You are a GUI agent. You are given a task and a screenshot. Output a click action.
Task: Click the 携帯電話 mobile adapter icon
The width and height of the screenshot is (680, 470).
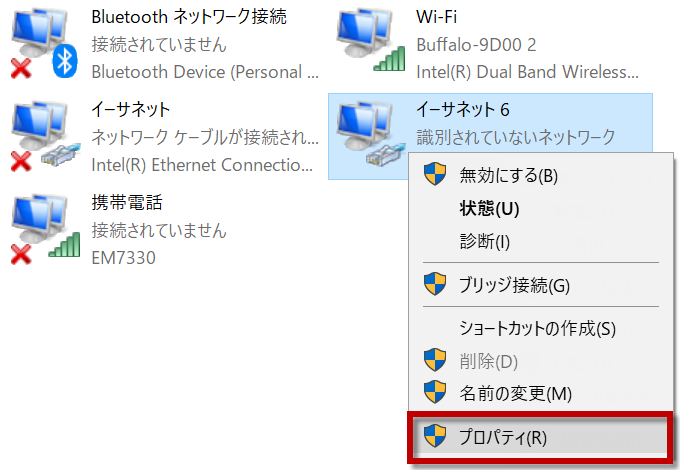tap(45, 229)
